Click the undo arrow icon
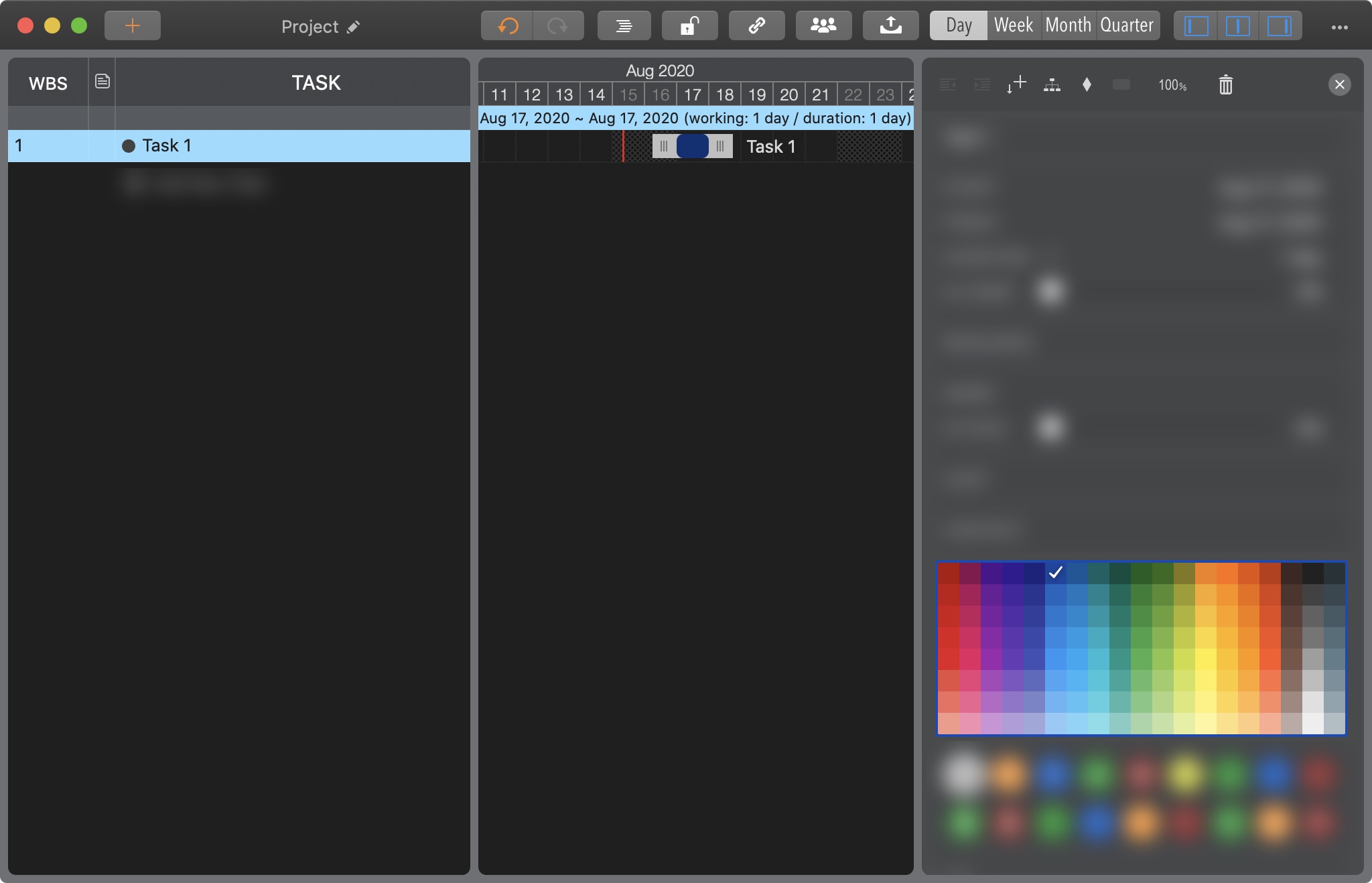Image resolution: width=1372 pixels, height=883 pixels. [x=507, y=26]
